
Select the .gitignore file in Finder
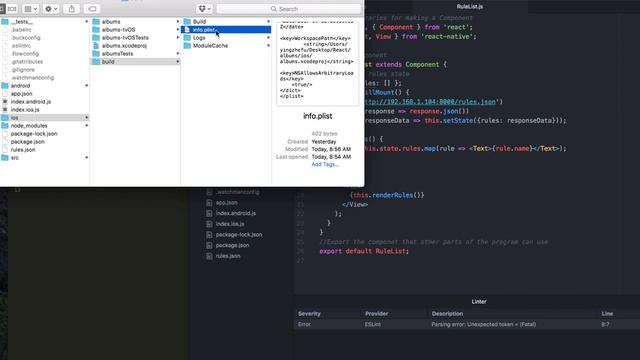pos(23,70)
